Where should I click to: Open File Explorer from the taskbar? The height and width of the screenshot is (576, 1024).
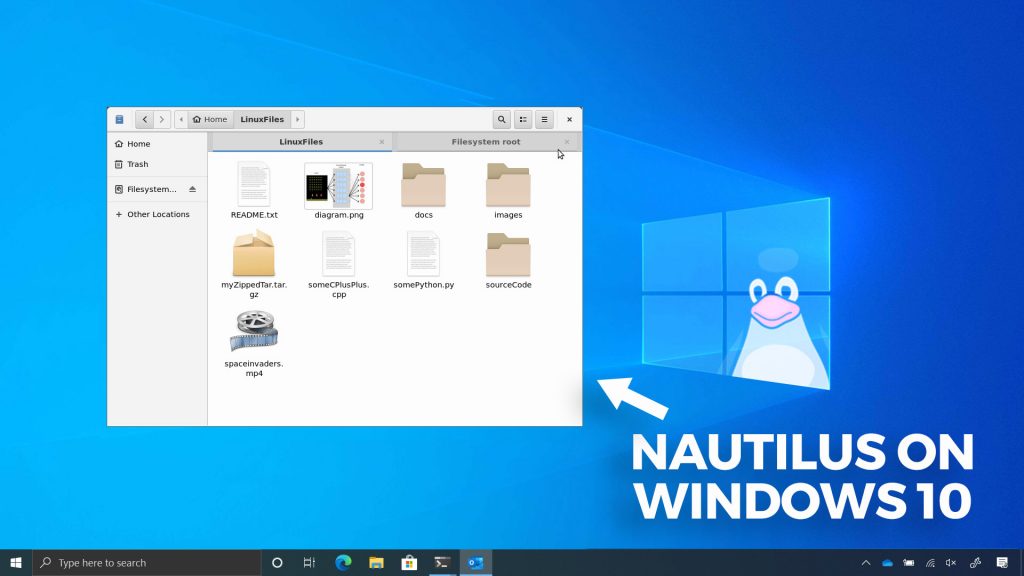click(x=376, y=562)
